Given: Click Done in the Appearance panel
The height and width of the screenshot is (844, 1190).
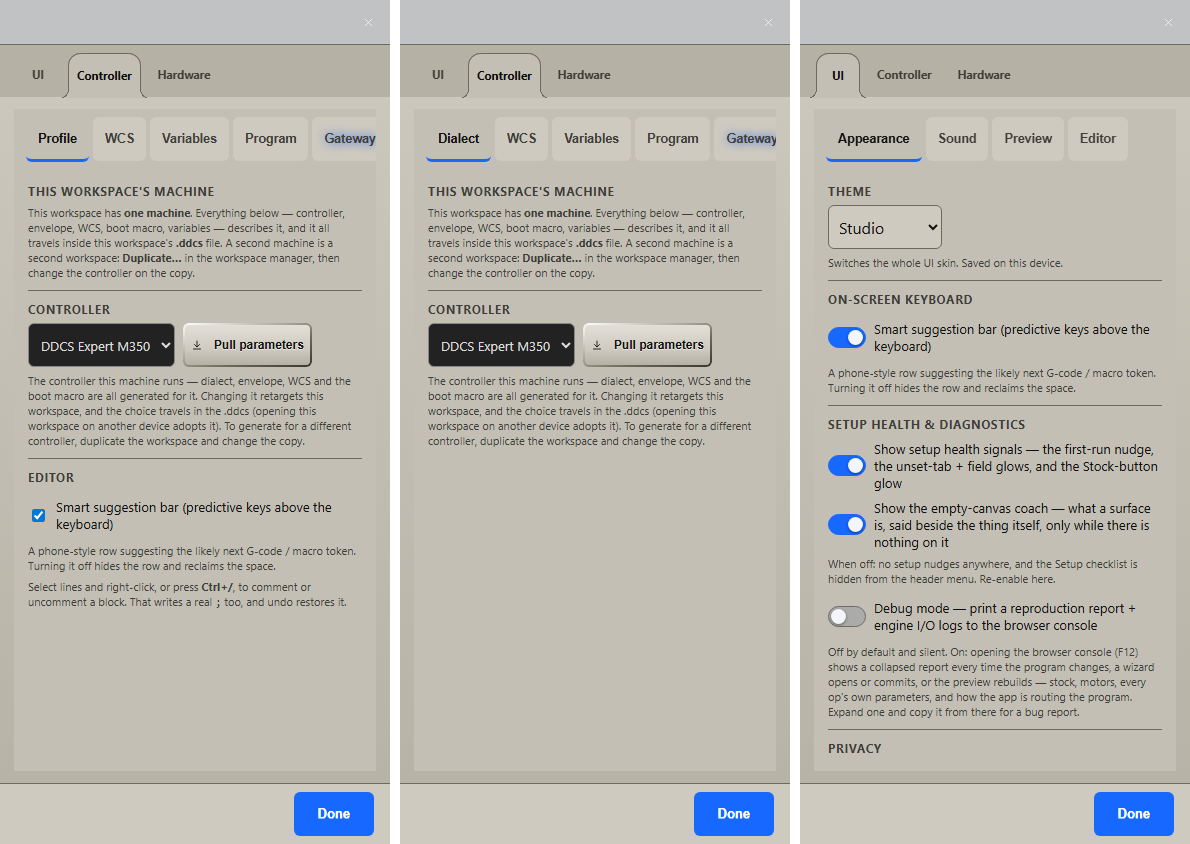Looking at the screenshot, I should [x=1134, y=814].
